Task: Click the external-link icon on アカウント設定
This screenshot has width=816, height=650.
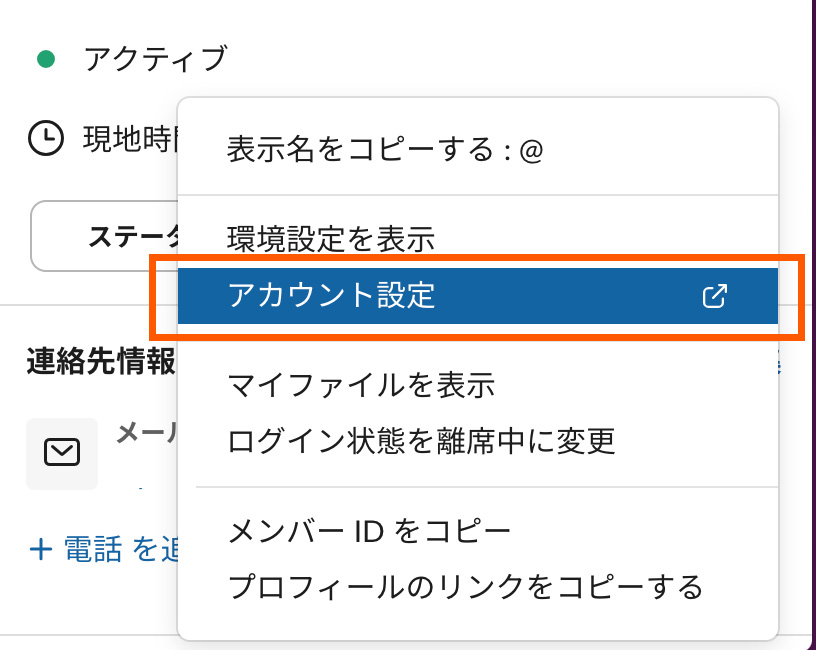Action: pos(715,296)
